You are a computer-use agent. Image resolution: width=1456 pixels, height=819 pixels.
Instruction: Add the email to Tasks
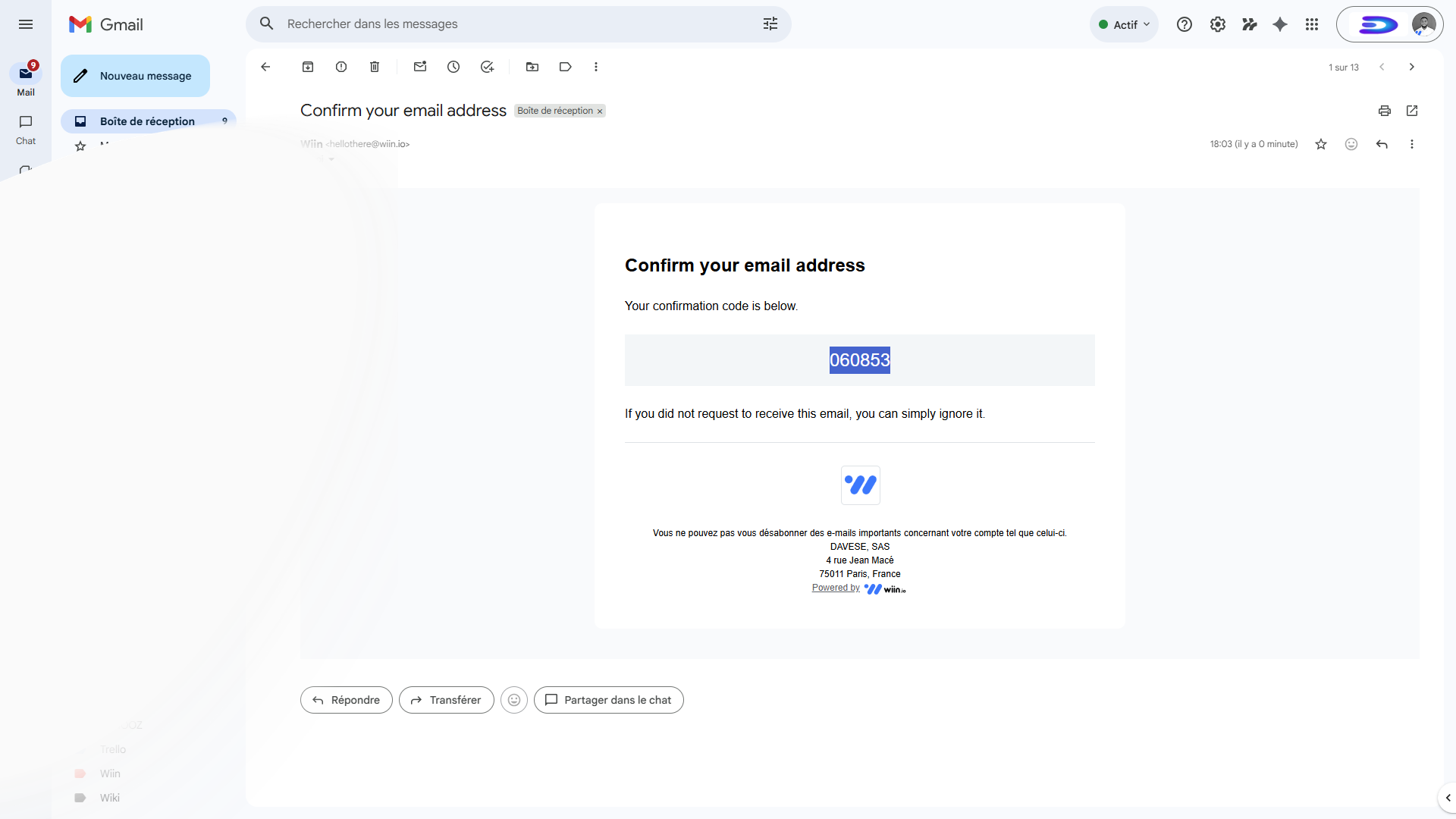[x=487, y=67]
